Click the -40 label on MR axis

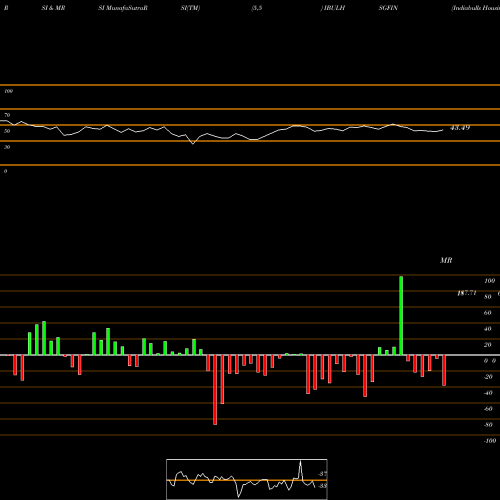click(488, 393)
